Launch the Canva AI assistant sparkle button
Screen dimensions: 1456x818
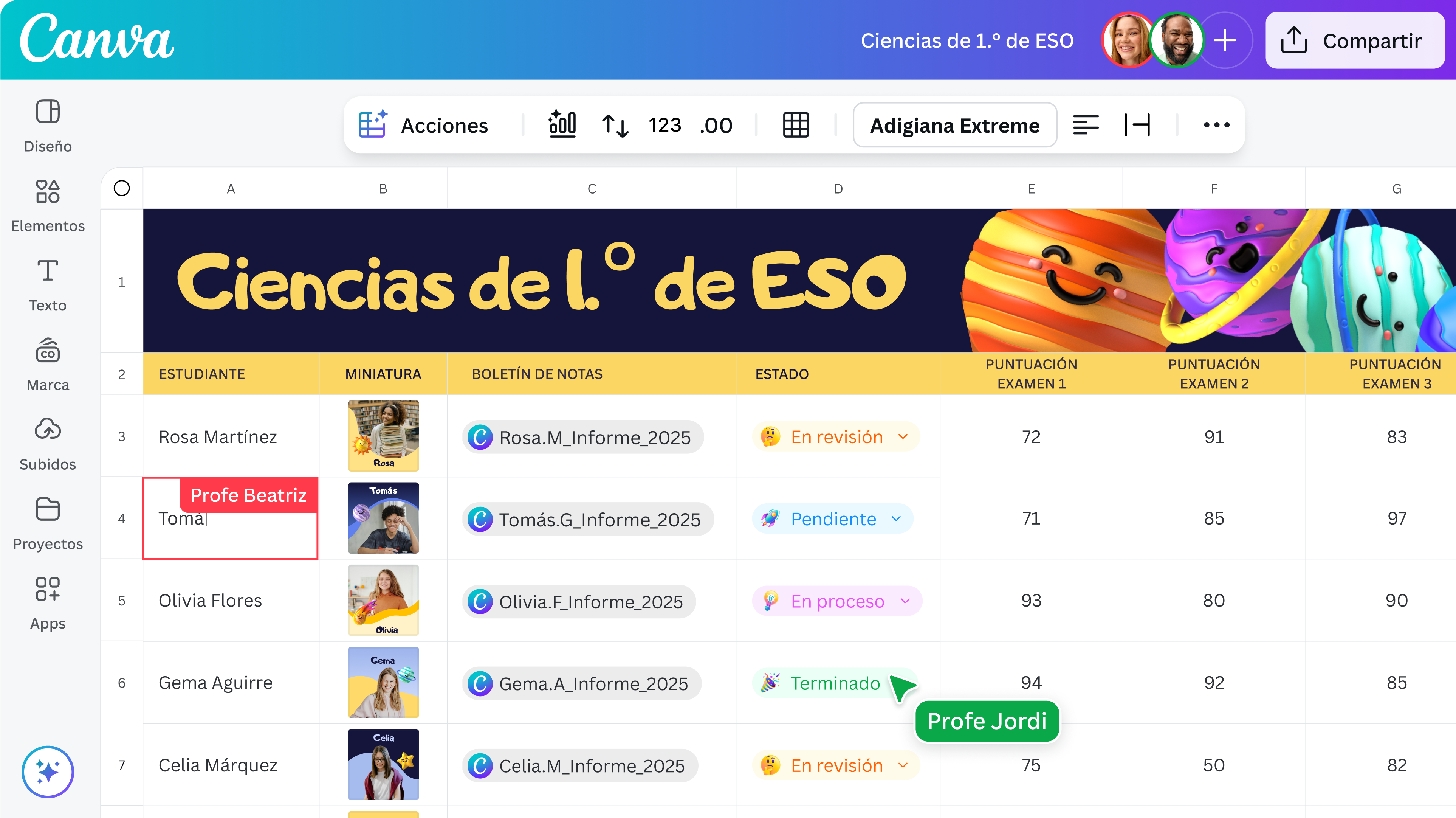coord(48,771)
